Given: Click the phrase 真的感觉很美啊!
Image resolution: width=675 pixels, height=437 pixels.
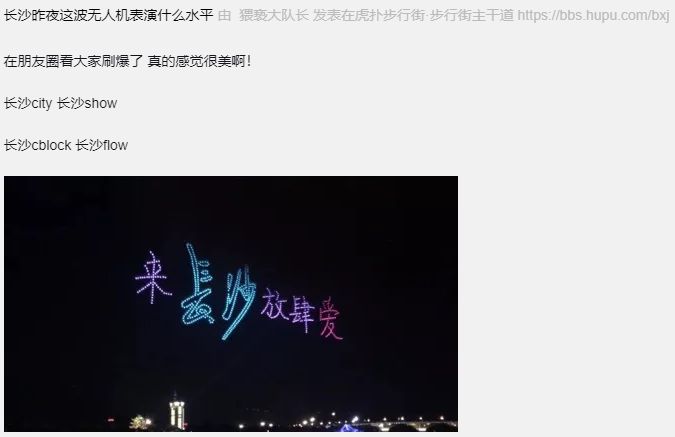Looking at the screenshot, I should 199,61.
